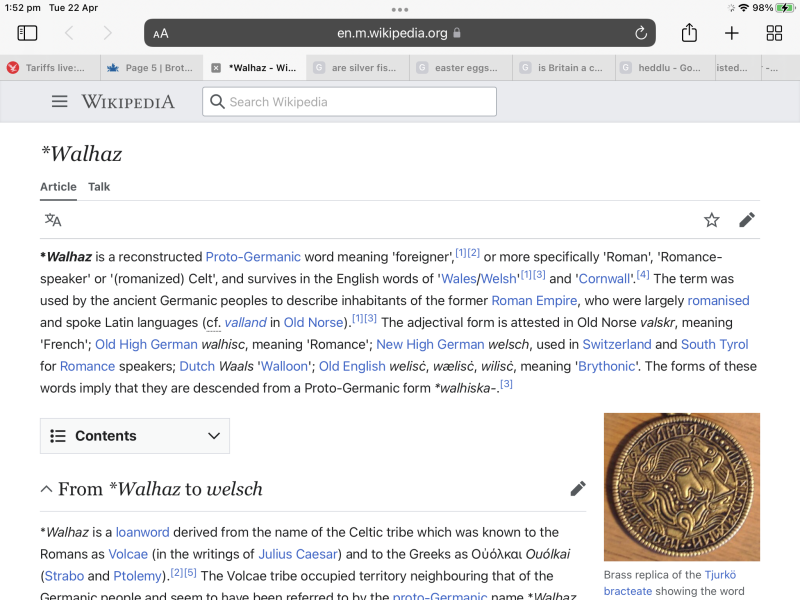This screenshot has height=600, width=800.
Task: Open the Old Norse link
Action: [314, 322]
